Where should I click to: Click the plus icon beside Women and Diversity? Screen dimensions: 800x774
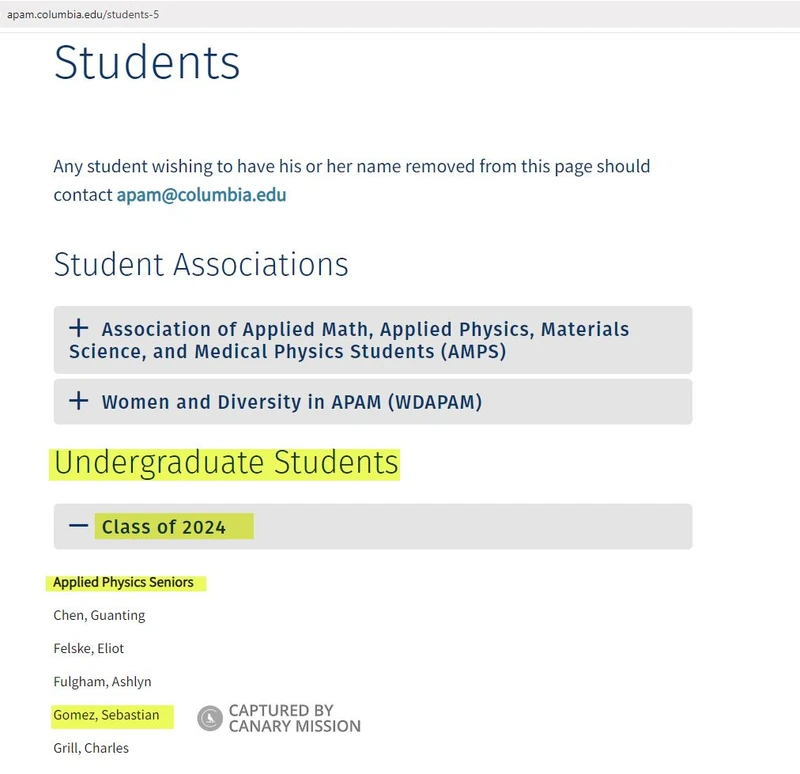(79, 402)
